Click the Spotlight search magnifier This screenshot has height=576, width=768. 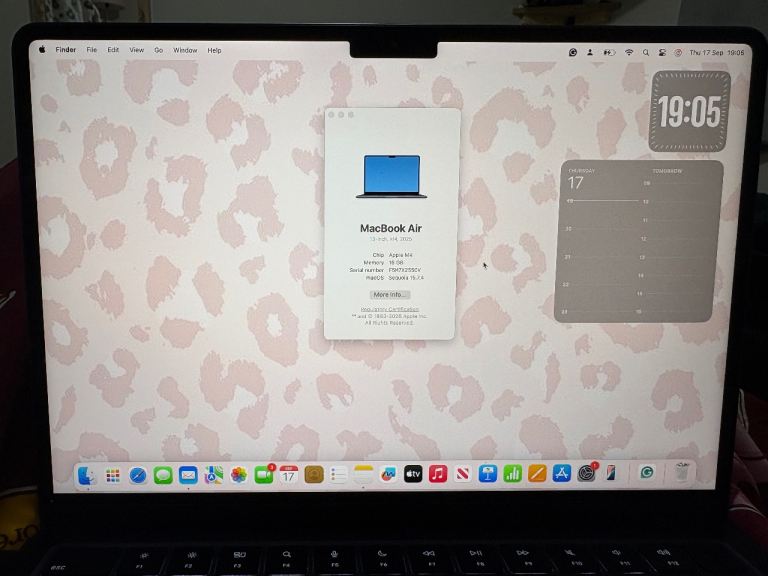[x=646, y=52]
